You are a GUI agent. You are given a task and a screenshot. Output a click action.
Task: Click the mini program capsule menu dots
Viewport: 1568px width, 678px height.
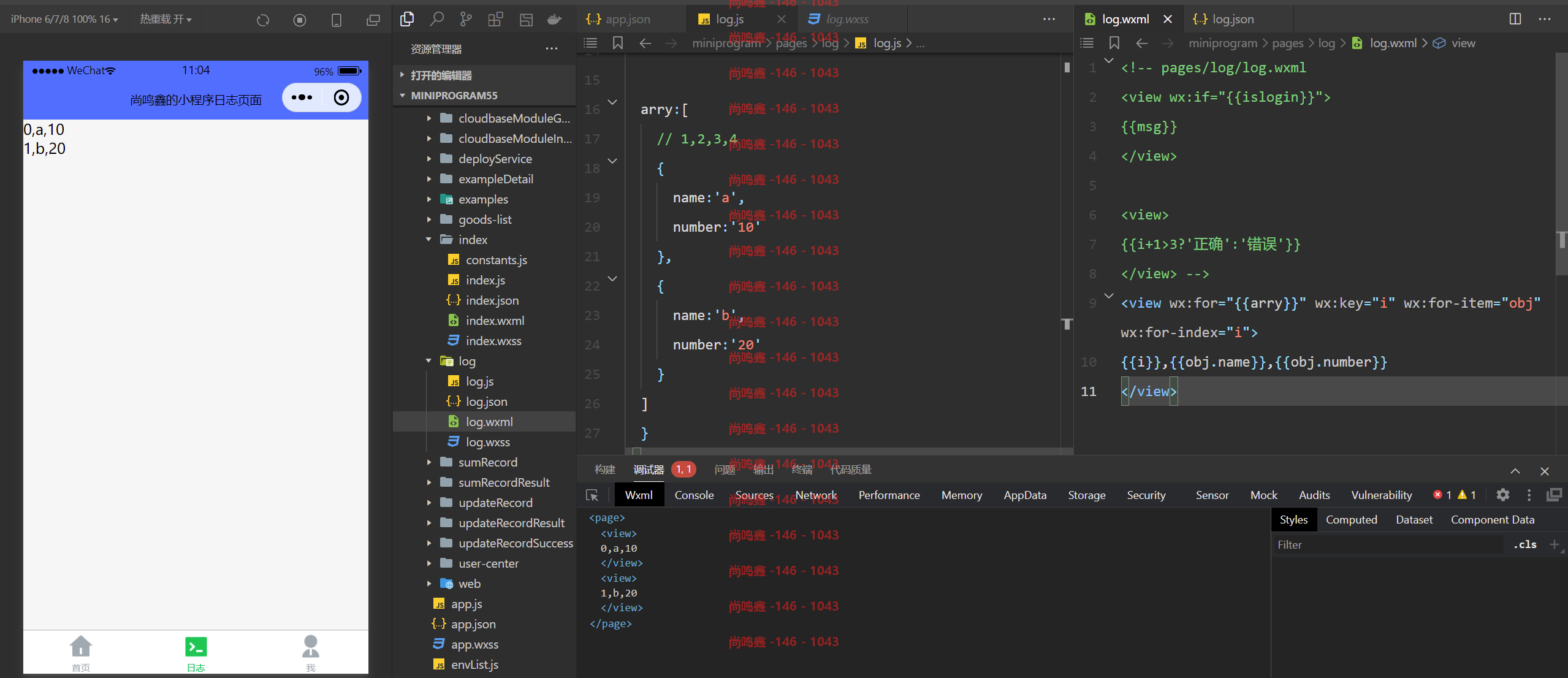pyautogui.click(x=302, y=97)
